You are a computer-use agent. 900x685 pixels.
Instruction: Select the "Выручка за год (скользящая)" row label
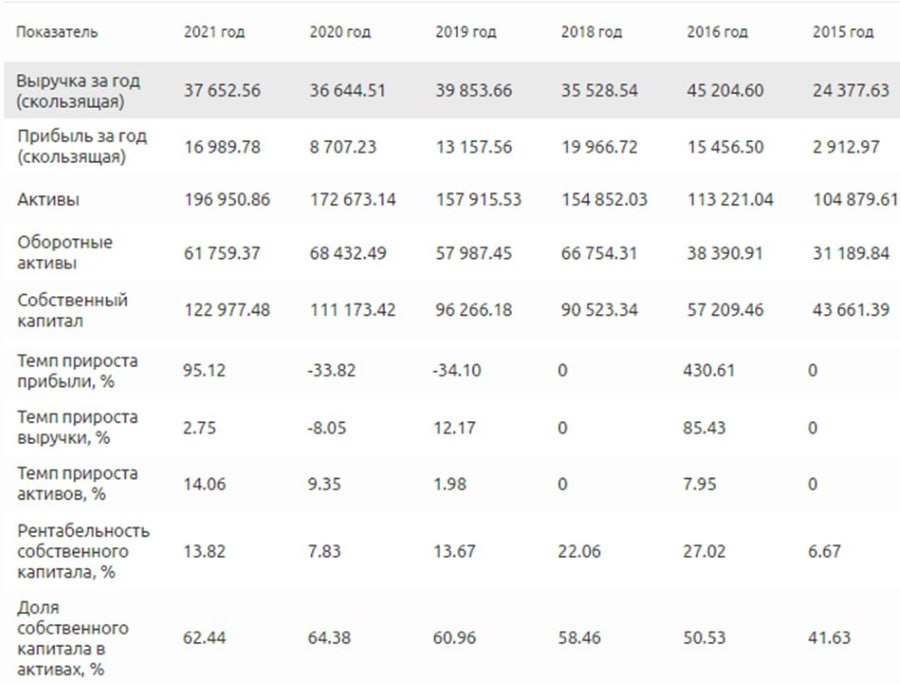tap(78, 91)
